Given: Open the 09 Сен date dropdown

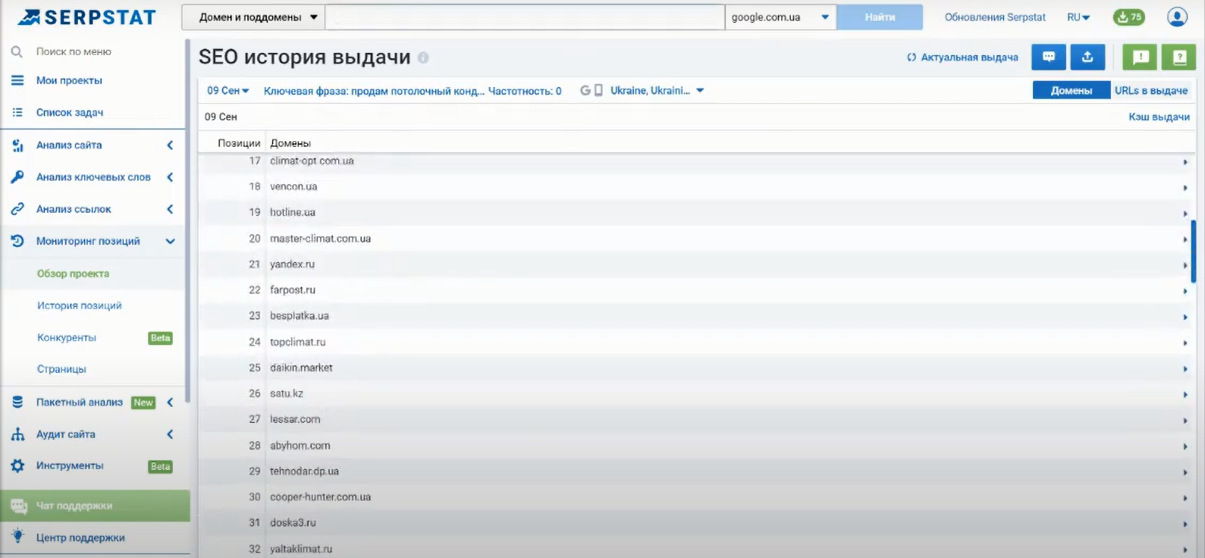Looking at the screenshot, I should 228,91.
